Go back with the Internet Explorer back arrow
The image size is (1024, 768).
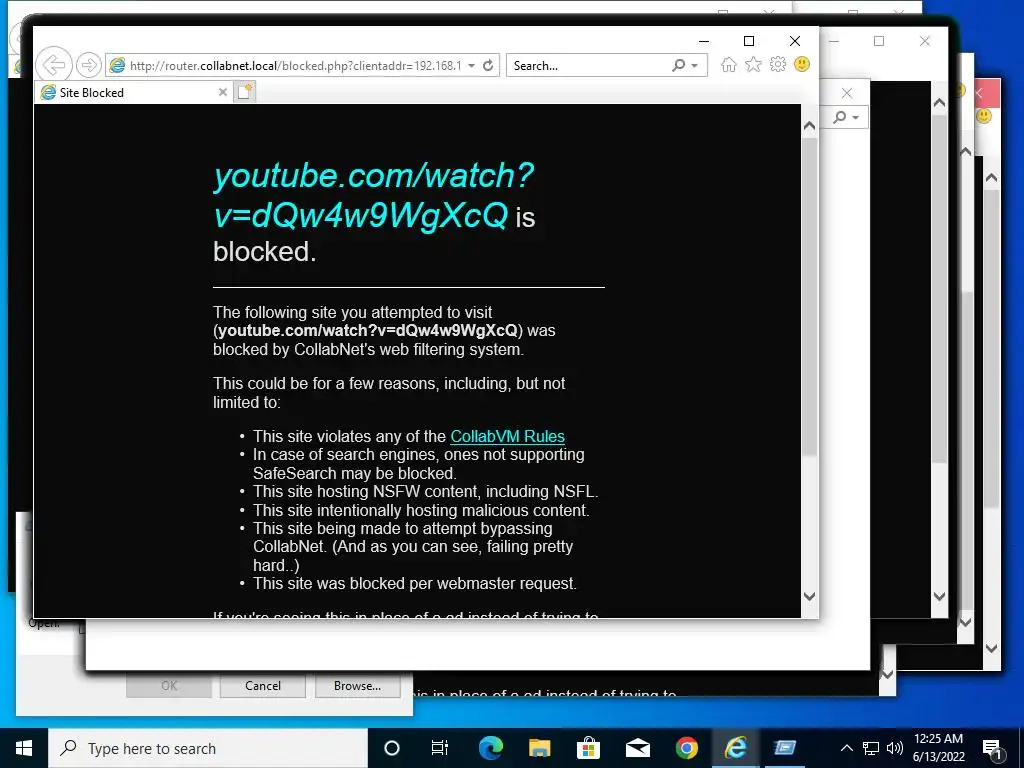point(54,65)
